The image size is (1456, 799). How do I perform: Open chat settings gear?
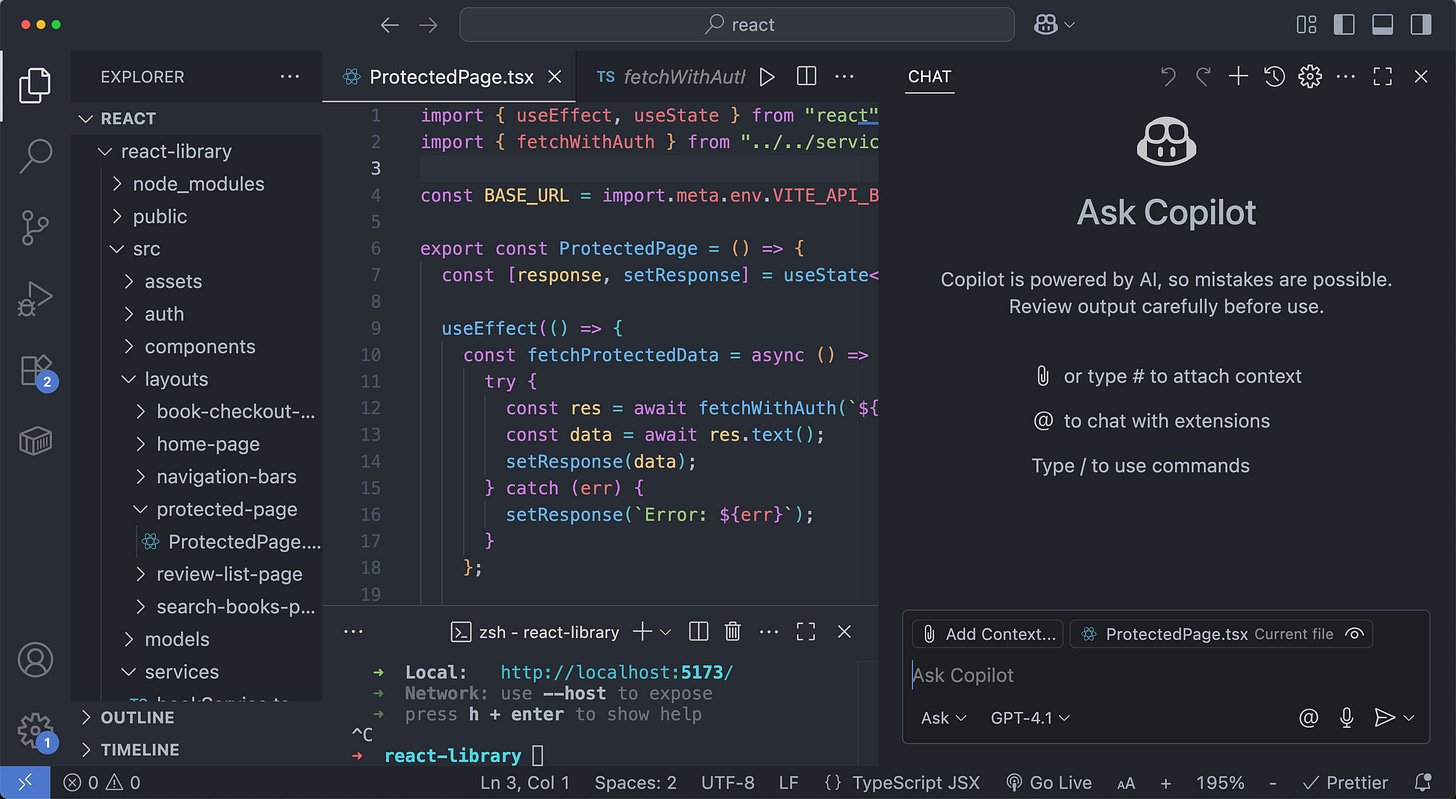pyautogui.click(x=1310, y=76)
